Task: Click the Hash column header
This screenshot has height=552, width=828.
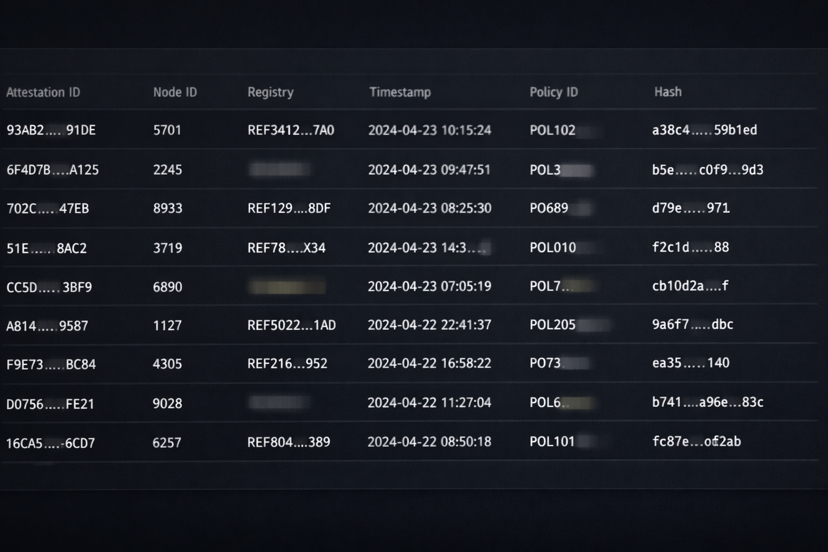Action: 668,92
